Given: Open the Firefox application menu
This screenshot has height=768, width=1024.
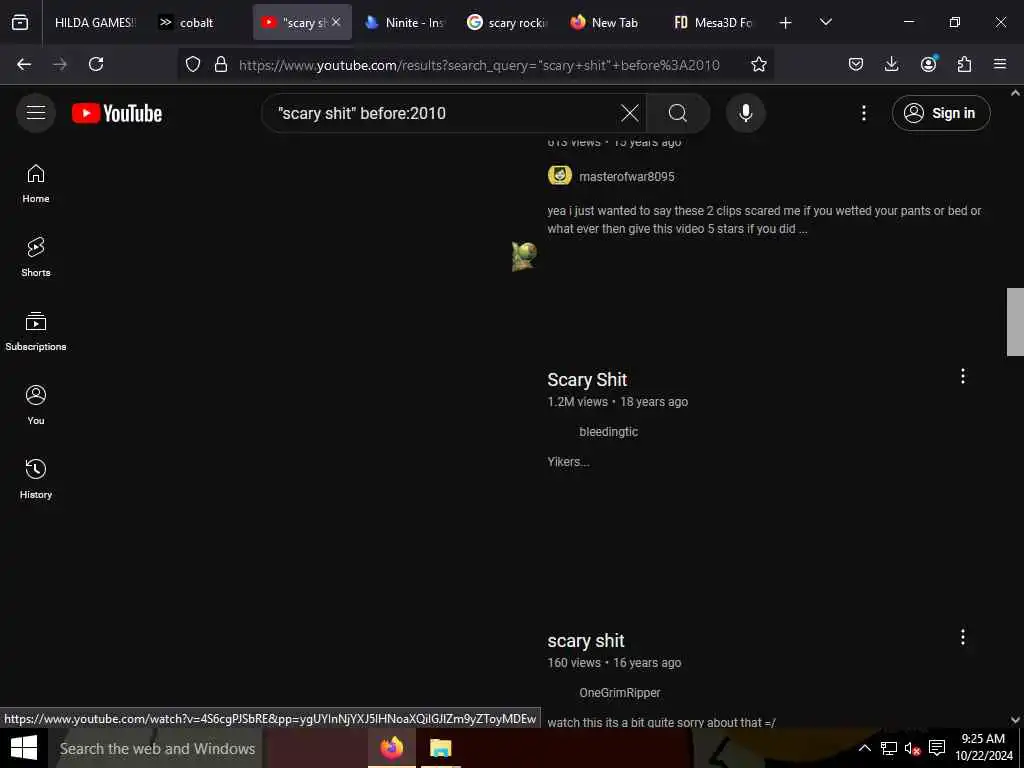Looking at the screenshot, I should tap(1000, 64).
